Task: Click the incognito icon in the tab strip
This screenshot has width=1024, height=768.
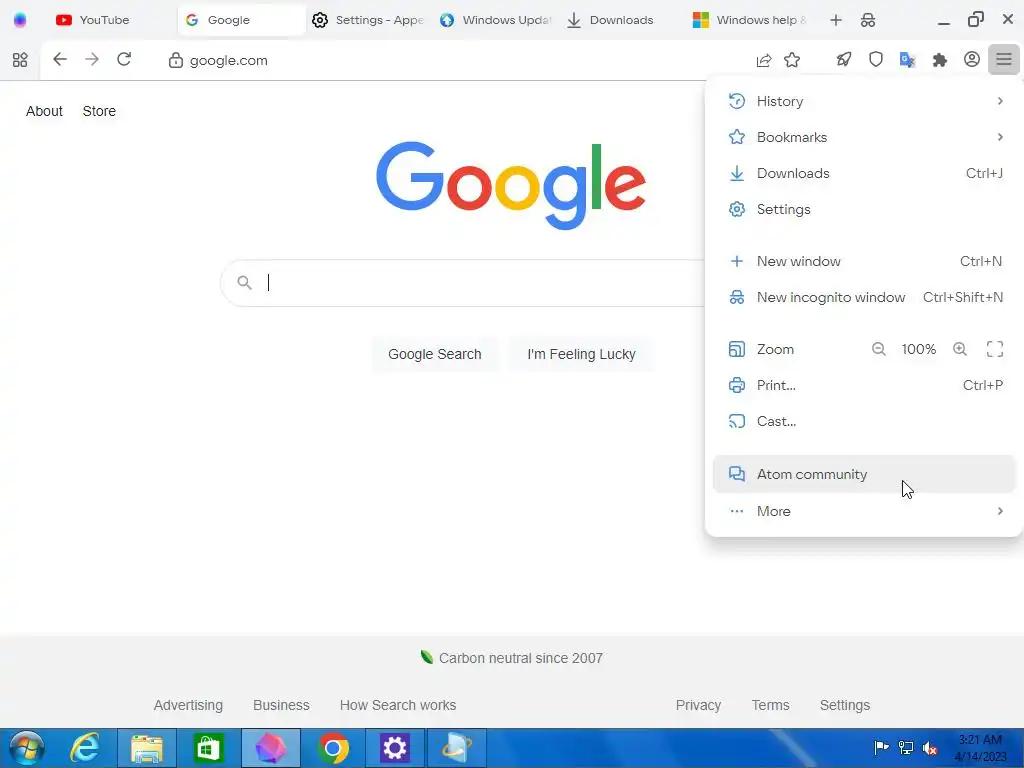Action: click(868, 20)
